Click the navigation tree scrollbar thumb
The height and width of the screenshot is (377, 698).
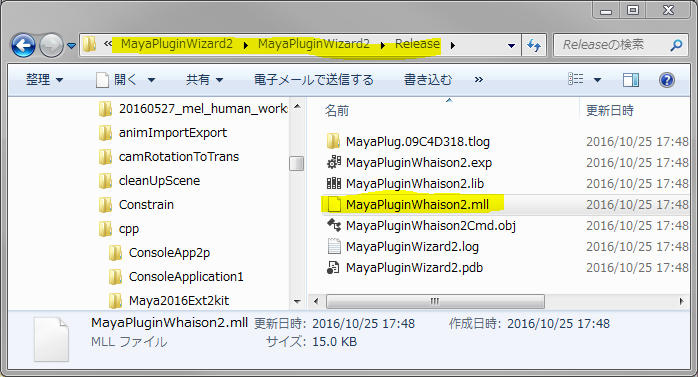[x=296, y=163]
